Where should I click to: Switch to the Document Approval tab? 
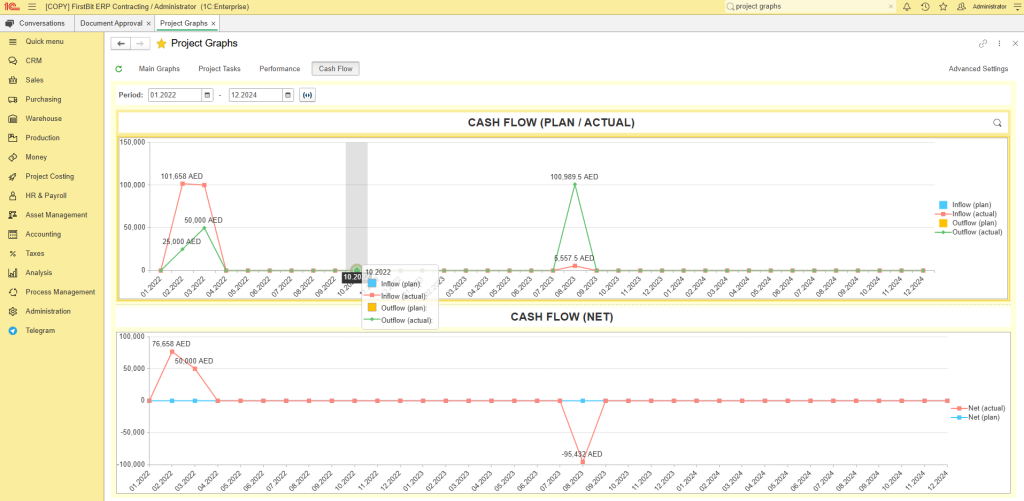110,23
